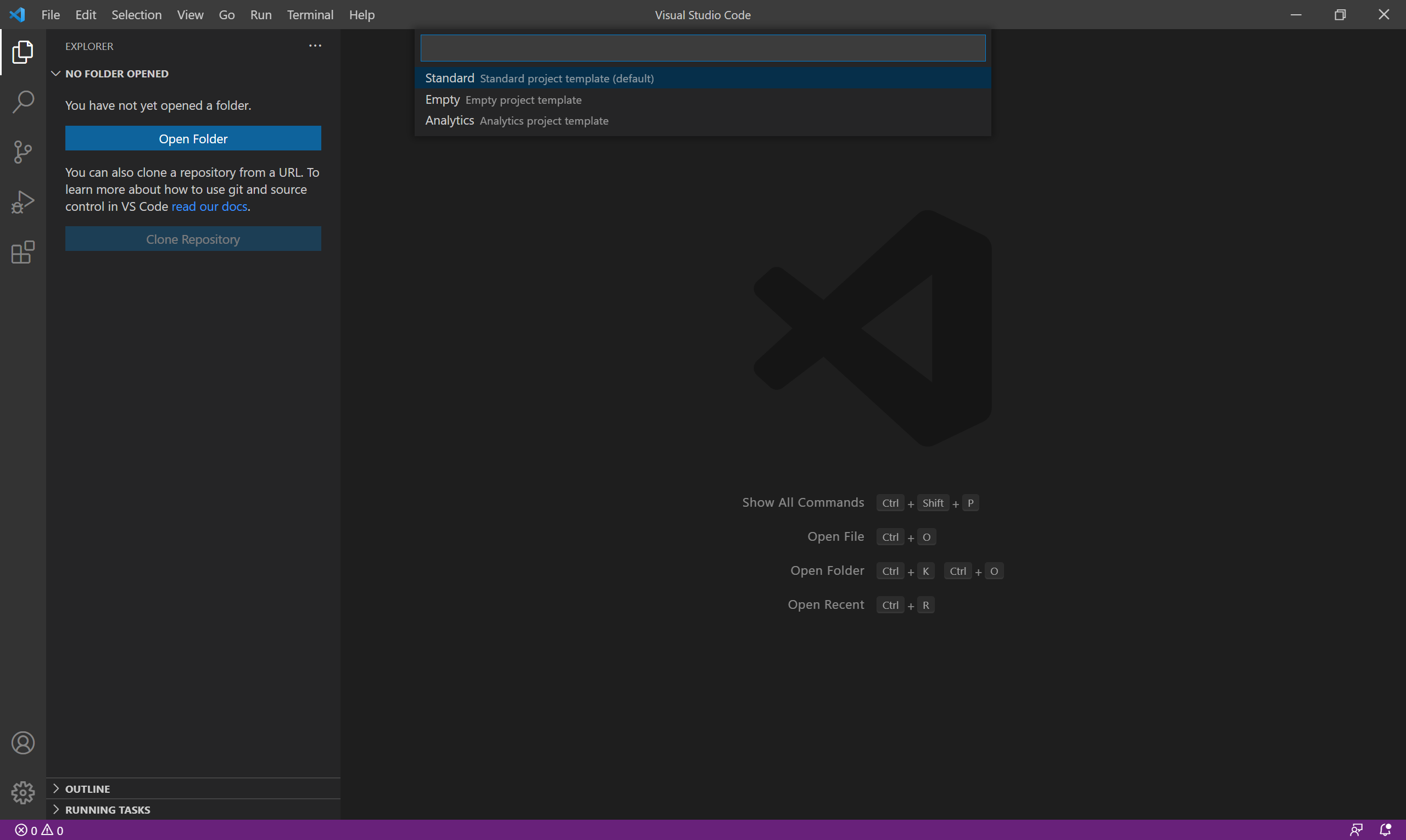Open the Terminal menu

pos(310,15)
